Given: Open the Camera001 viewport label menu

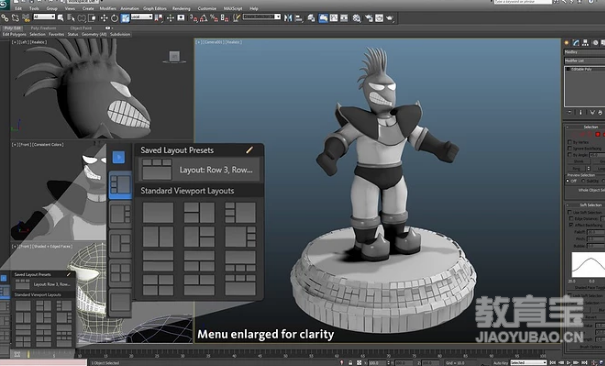Looking at the screenshot, I should click(214, 42).
